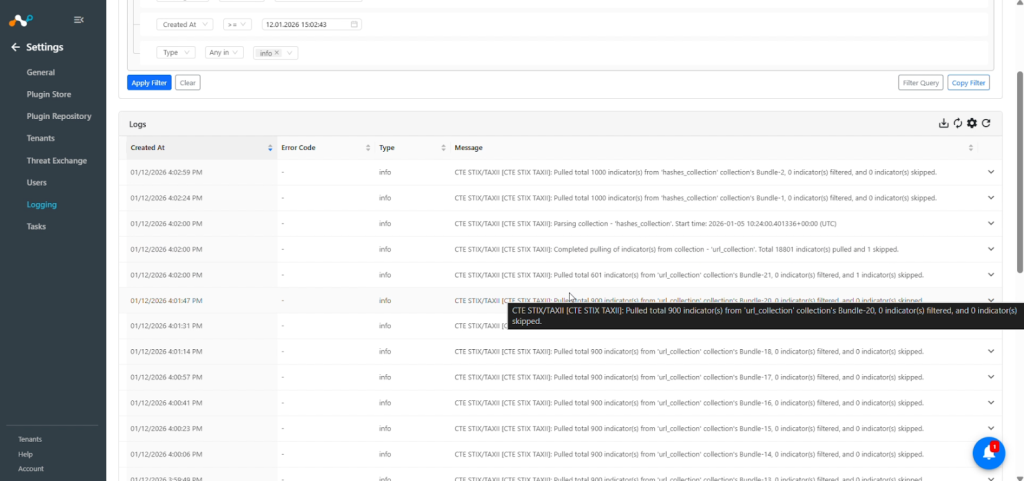Click the Apply Filter button
Screen dimensions: 1024x481
point(150,83)
